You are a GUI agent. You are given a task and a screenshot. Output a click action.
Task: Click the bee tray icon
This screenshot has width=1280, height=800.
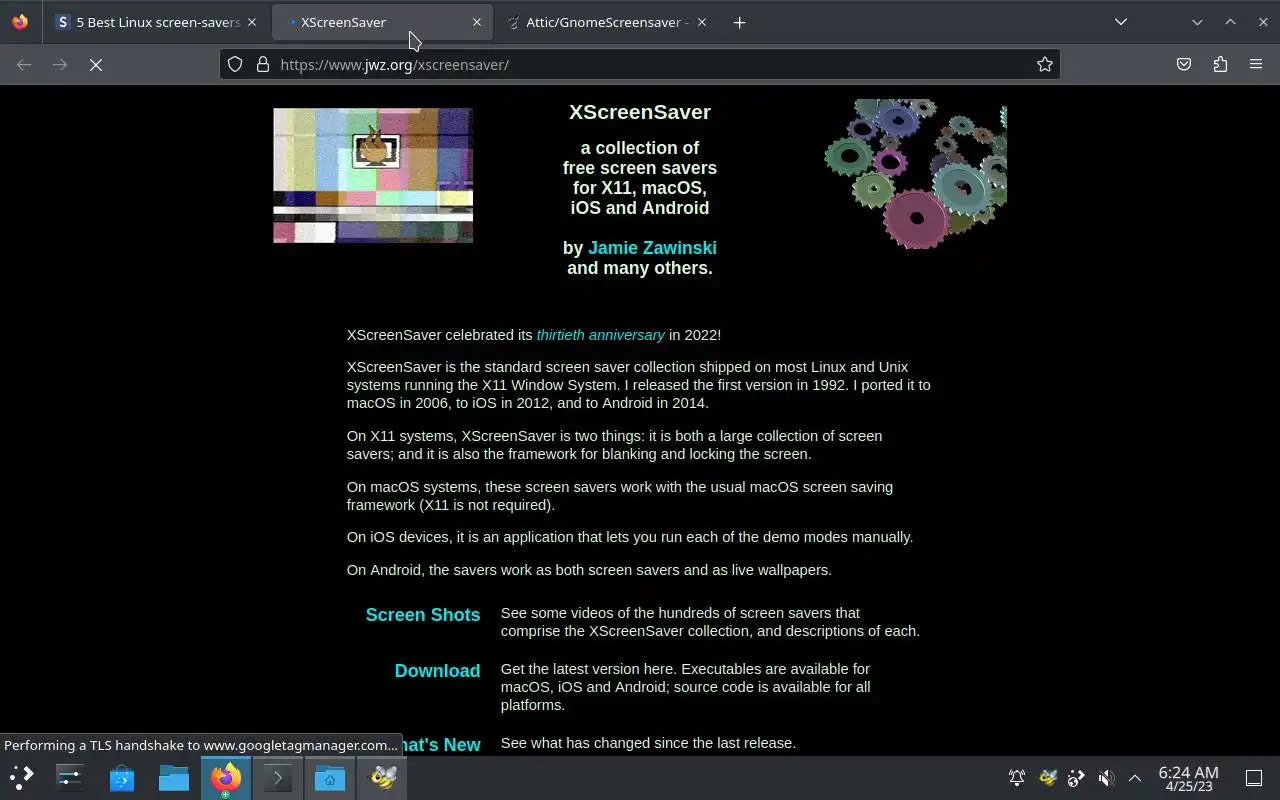tap(1047, 777)
